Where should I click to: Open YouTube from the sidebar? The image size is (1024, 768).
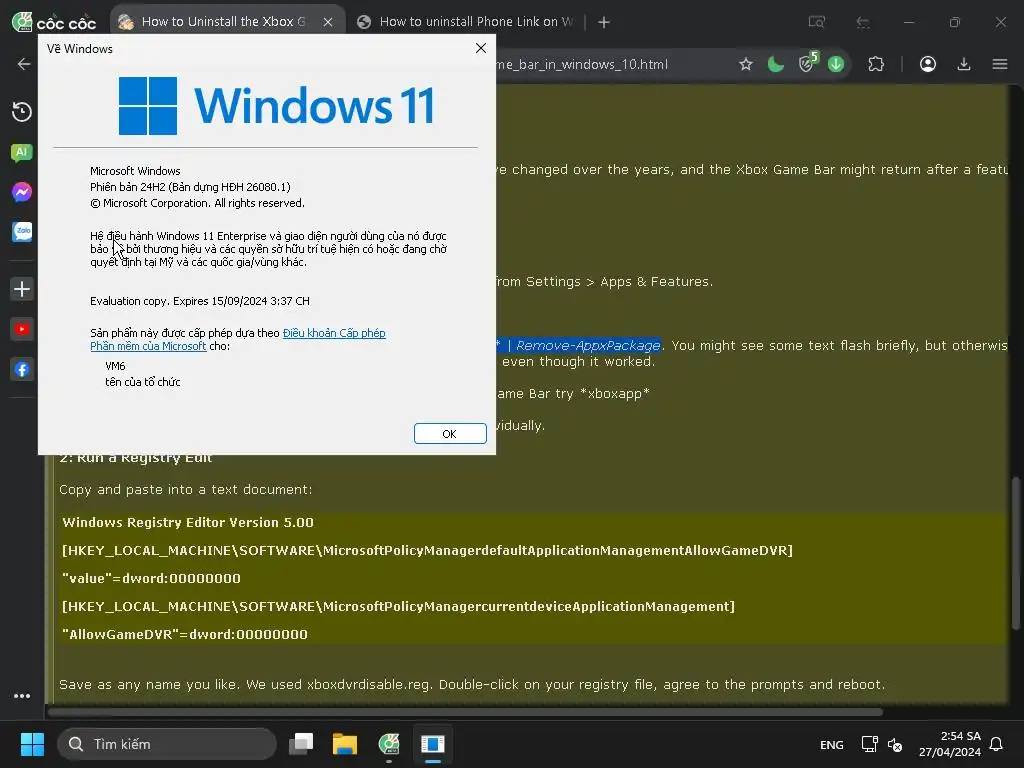[22, 329]
